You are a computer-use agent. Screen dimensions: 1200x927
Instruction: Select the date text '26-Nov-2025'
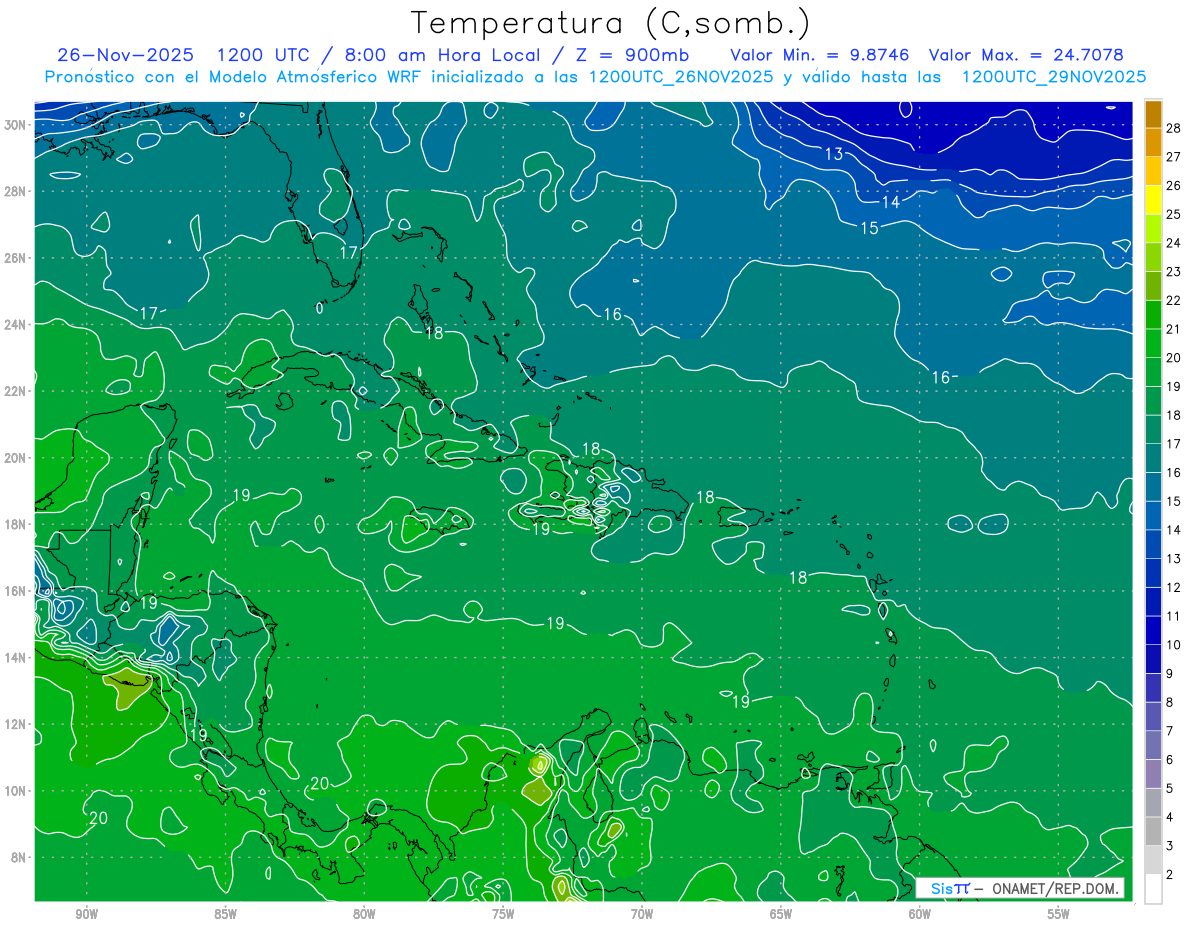[x=126, y=55]
